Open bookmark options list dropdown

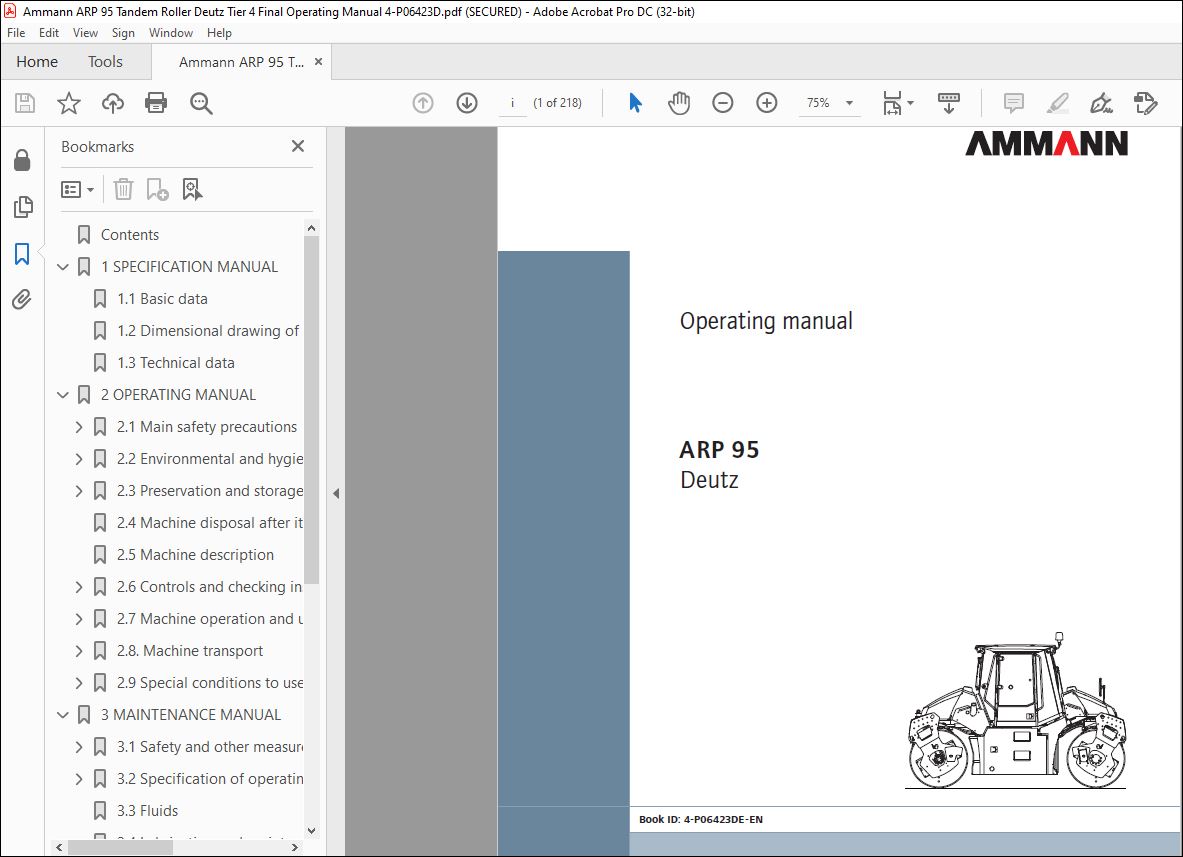(x=77, y=189)
